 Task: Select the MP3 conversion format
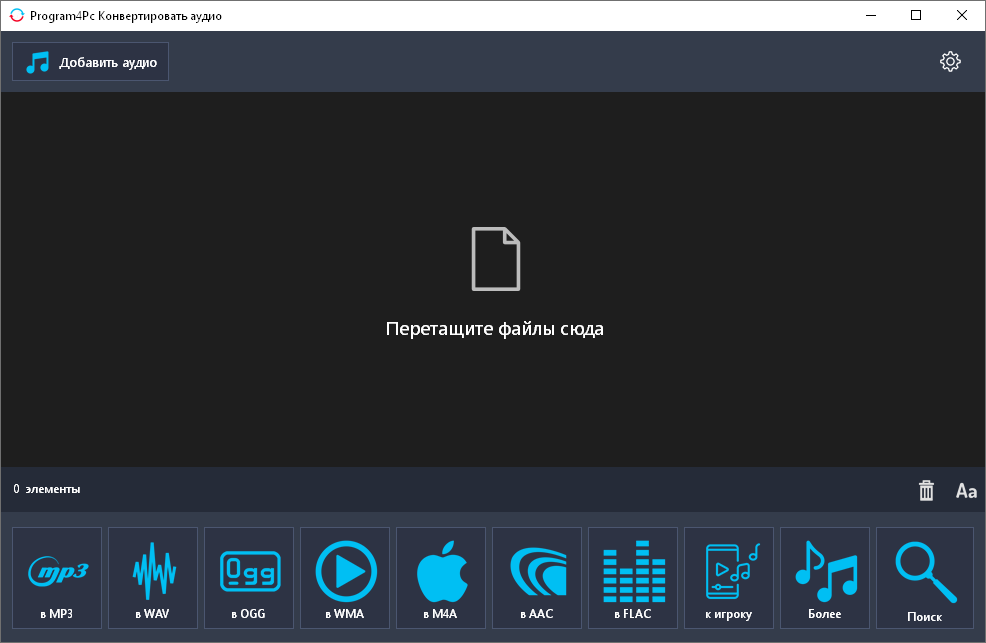(56, 578)
